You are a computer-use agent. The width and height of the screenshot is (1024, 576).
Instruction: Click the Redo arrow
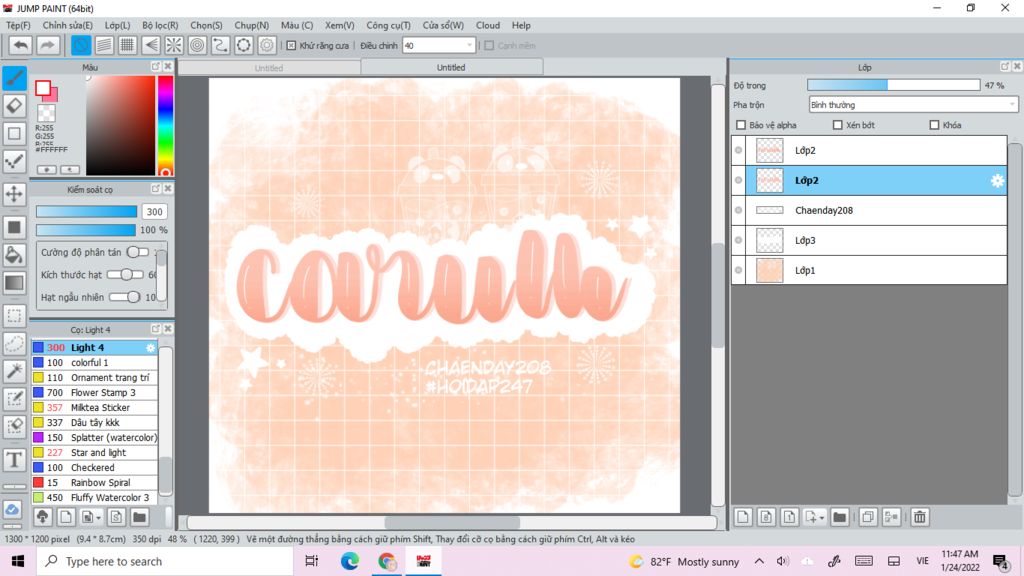click(47, 45)
